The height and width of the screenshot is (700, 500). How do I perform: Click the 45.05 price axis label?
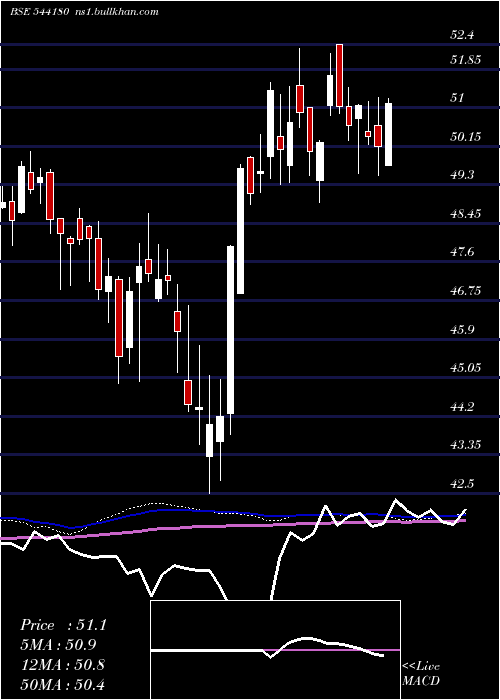pyautogui.click(x=466, y=368)
